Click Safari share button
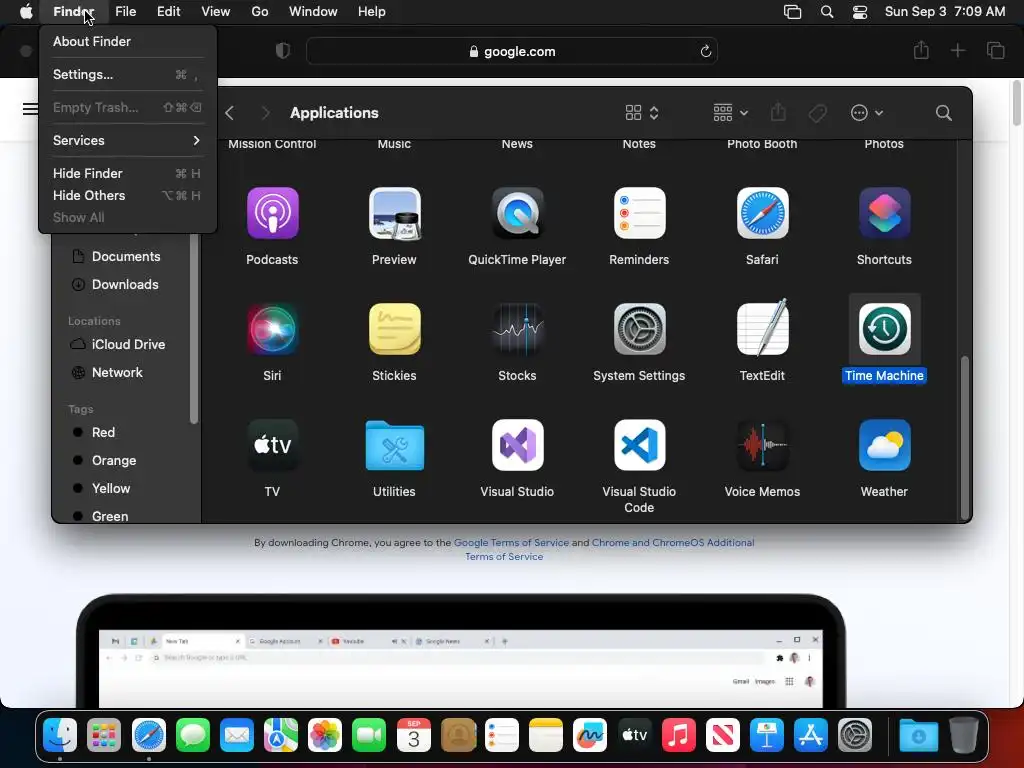The image size is (1024, 768). point(921,50)
